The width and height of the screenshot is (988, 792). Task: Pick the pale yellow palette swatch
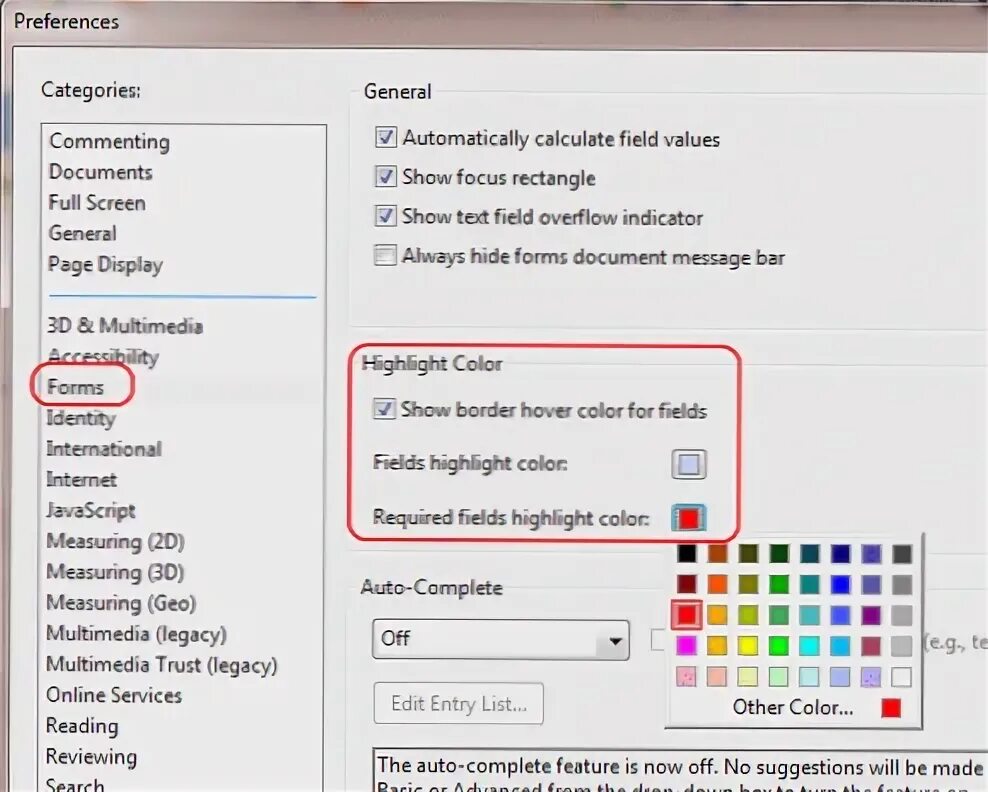748,677
